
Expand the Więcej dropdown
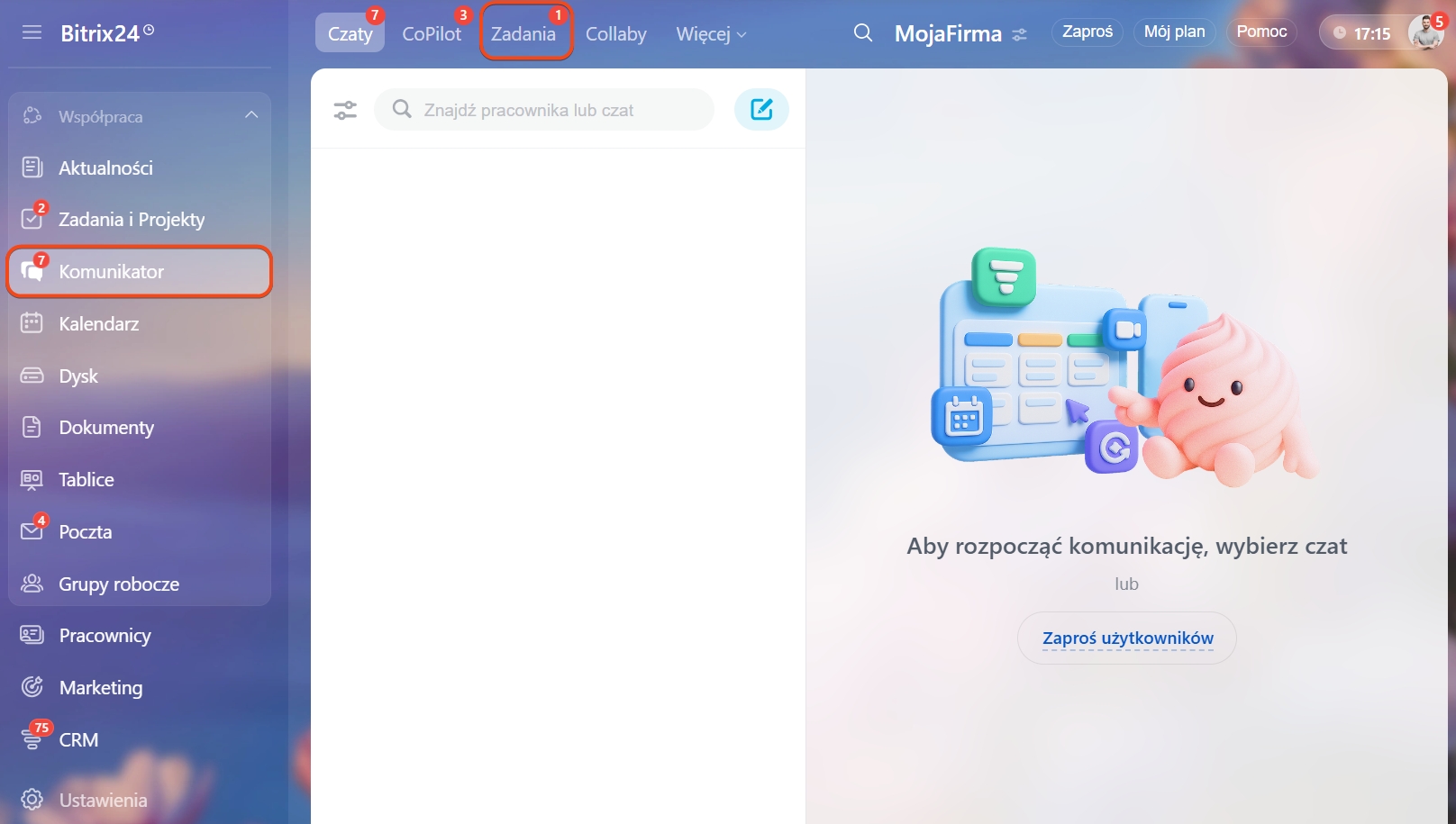click(711, 34)
